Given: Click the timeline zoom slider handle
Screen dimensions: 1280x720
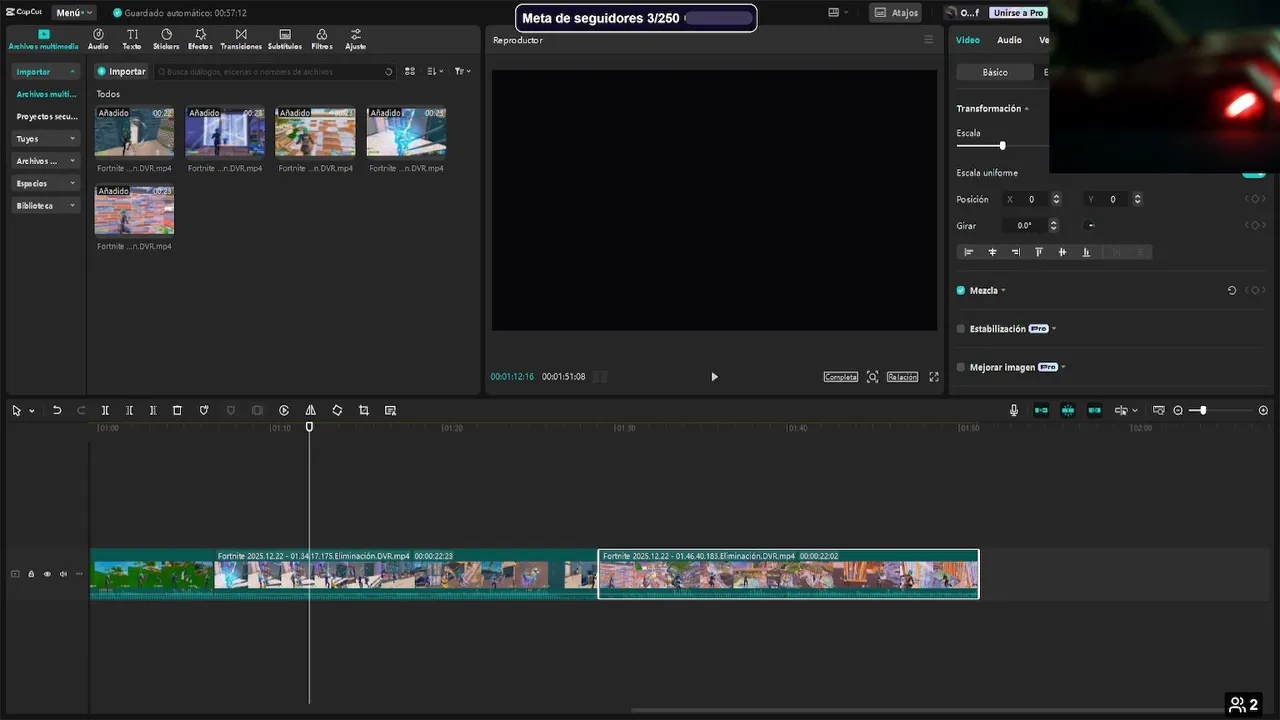Looking at the screenshot, I should coord(1203,410).
